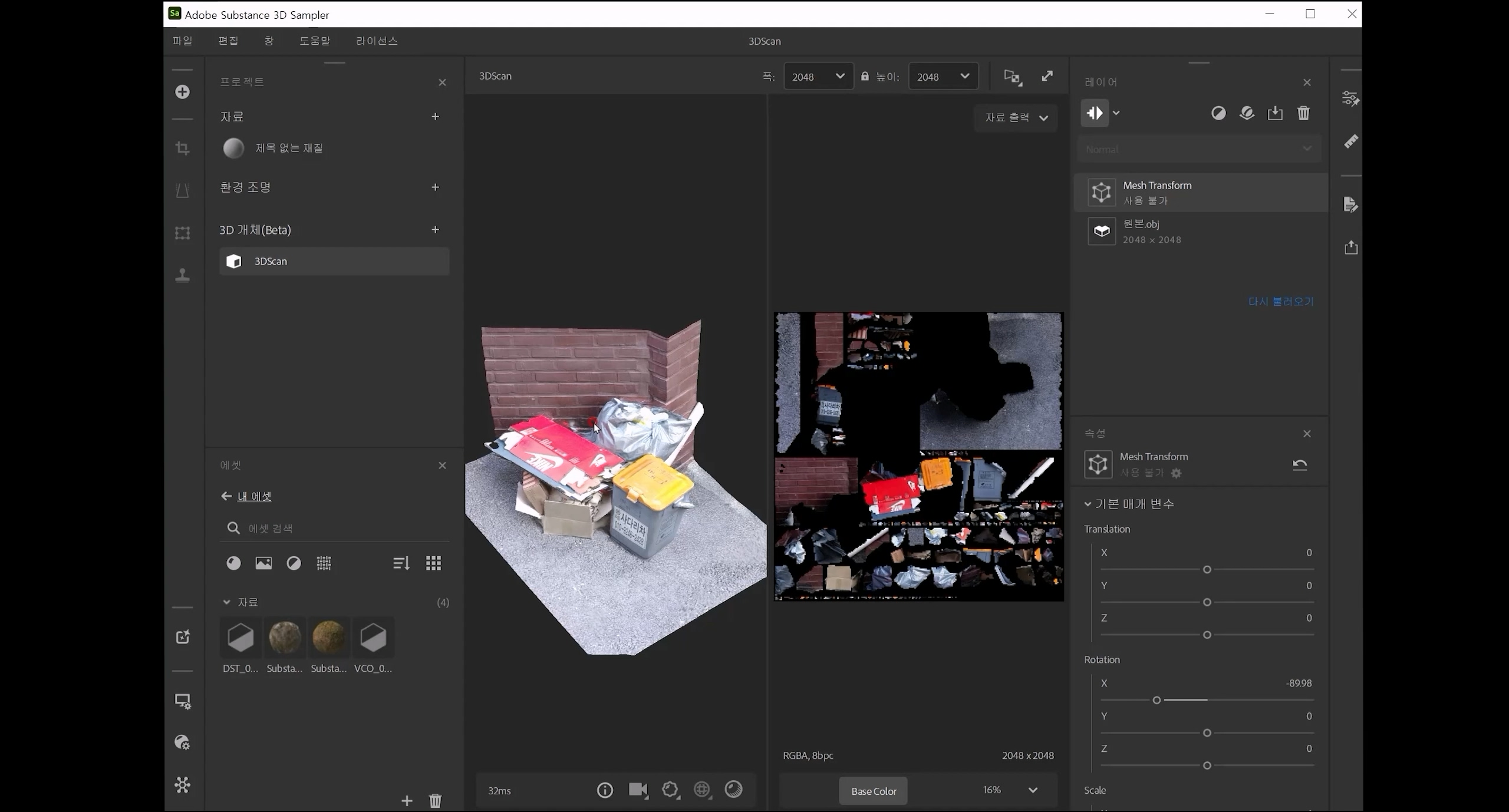Open viewport info icon
This screenshot has height=812, width=1509.
605,790
